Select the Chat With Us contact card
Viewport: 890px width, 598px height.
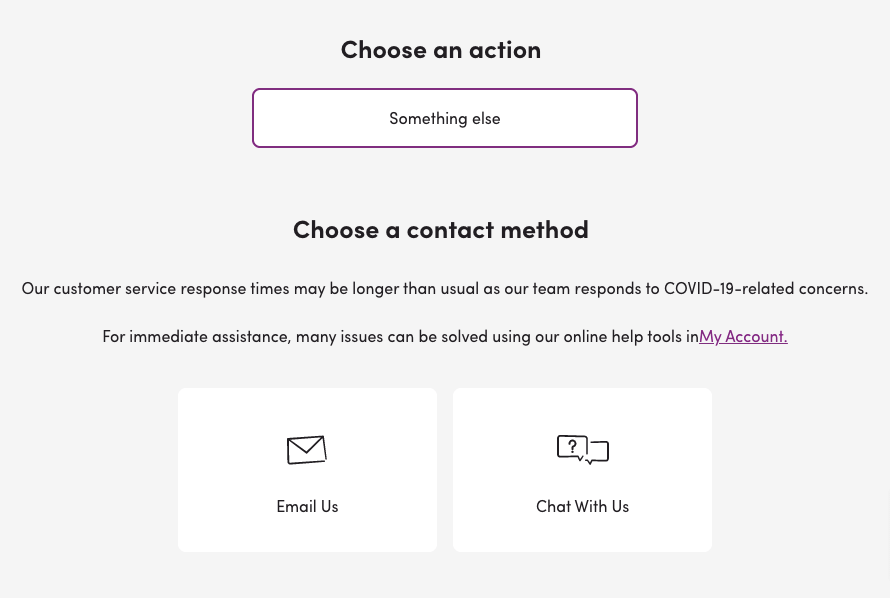tap(583, 470)
